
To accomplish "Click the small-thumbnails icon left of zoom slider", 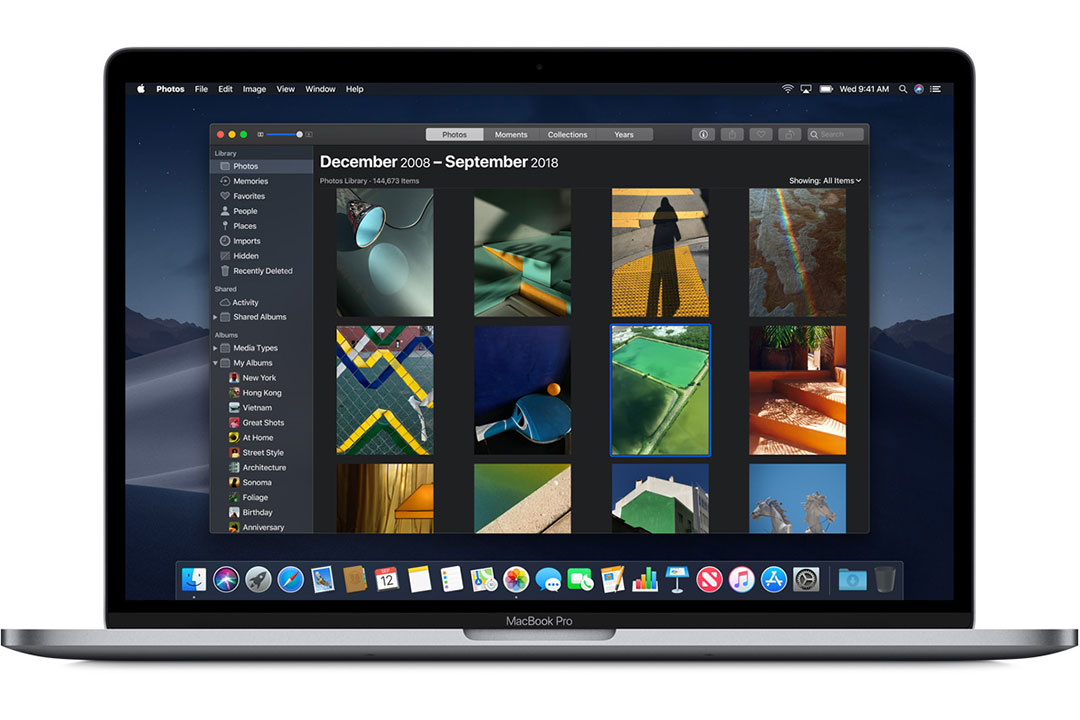I will [x=260, y=134].
